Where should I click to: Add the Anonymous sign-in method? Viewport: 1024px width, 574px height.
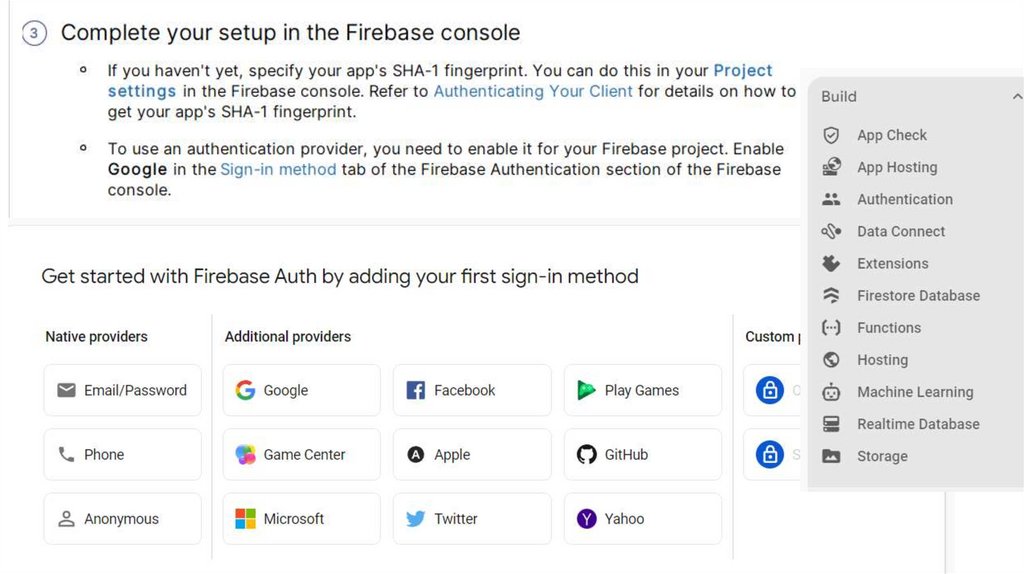tap(122, 519)
